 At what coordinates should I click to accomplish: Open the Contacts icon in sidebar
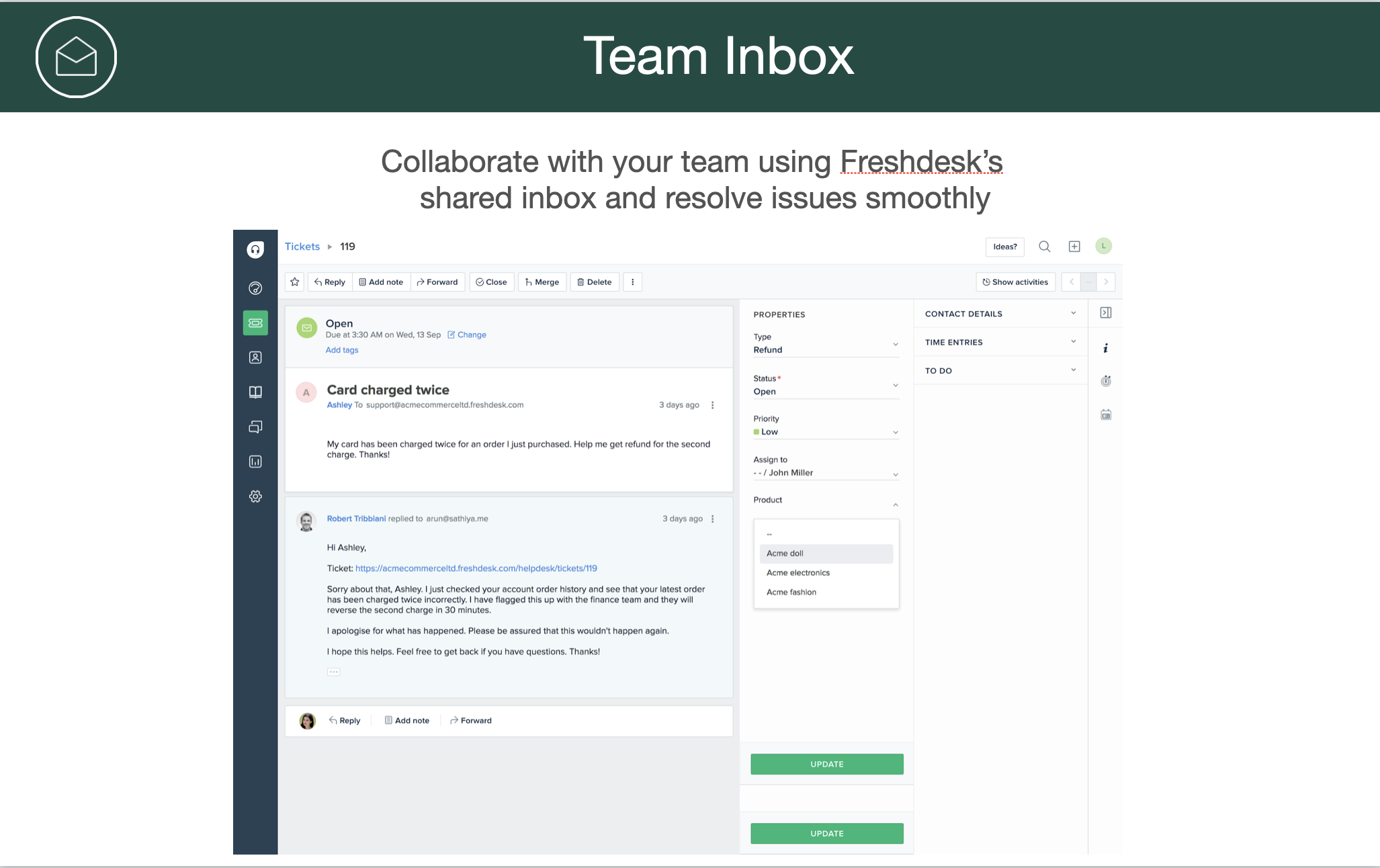point(255,357)
